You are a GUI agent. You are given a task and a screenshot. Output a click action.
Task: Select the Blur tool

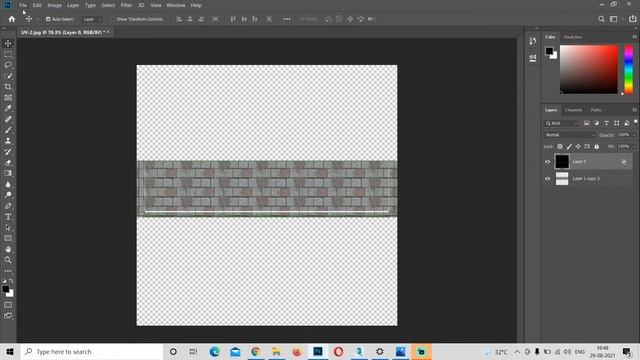[x=8, y=184]
